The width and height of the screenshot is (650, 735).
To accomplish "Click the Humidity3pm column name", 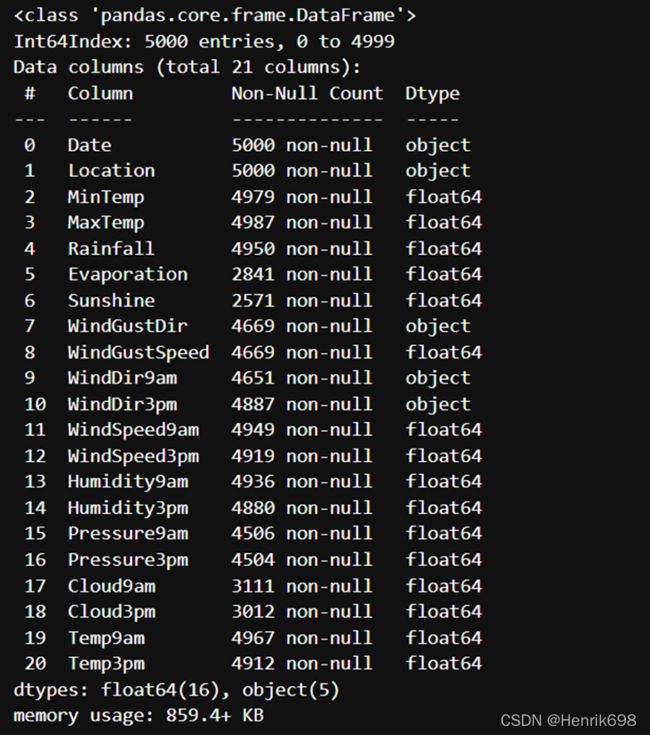I will [x=128, y=508].
